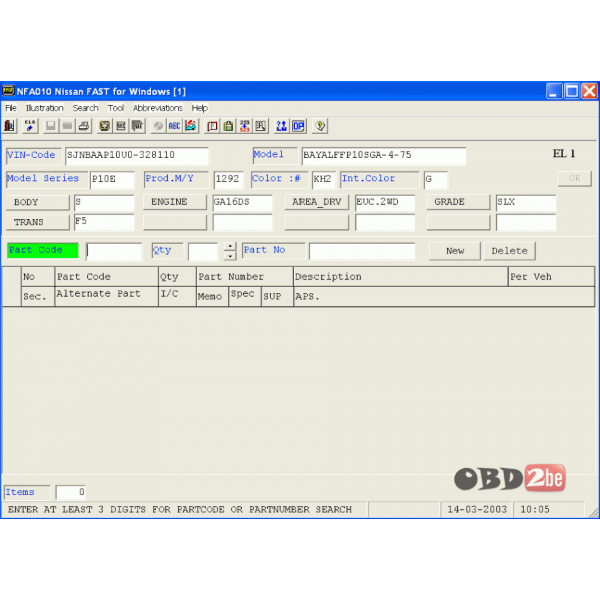Click the date 14-03-2003 in status bar
Image resolution: width=600 pixels, height=600 pixels.
click(x=477, y=510)
